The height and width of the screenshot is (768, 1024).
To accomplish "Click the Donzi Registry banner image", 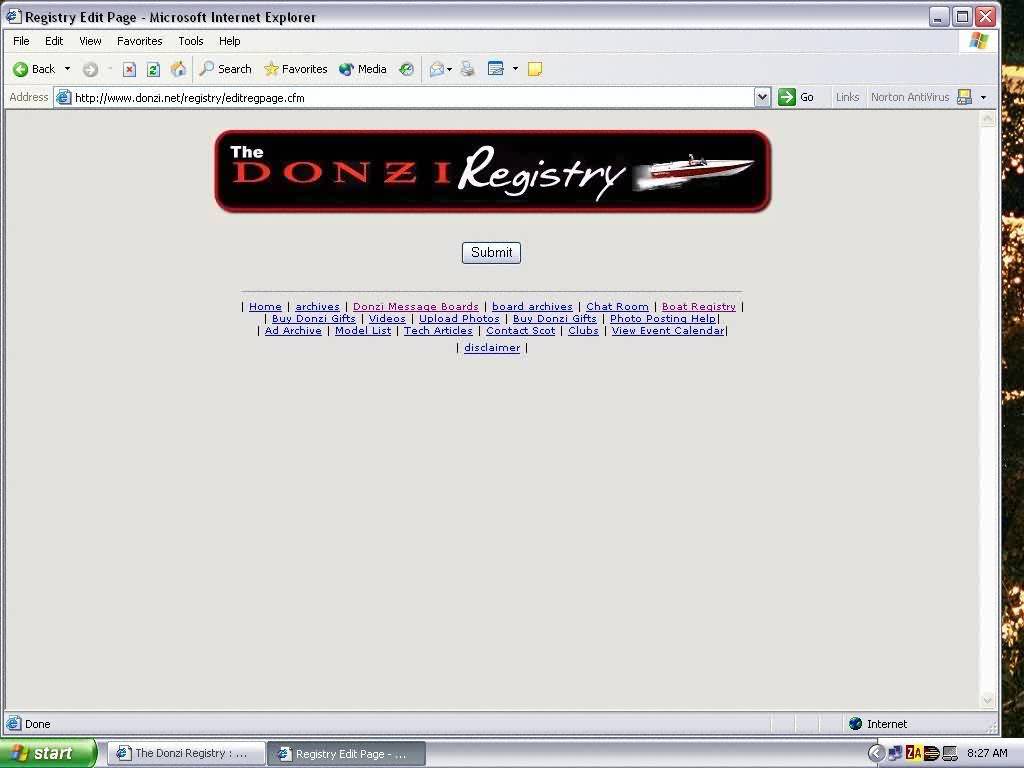I will [x=492, y=171].
